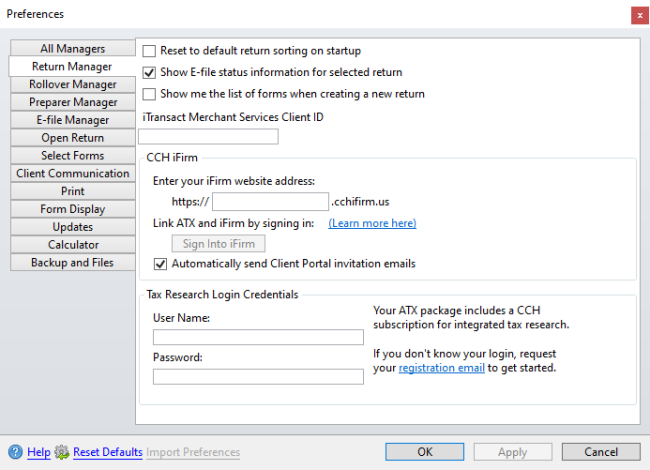
Task: Close the Preferences dialog with the red X
Action: (640, 16)
